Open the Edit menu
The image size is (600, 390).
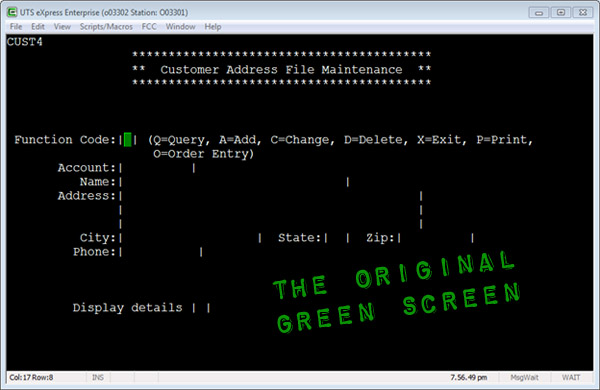coord(38,26)
